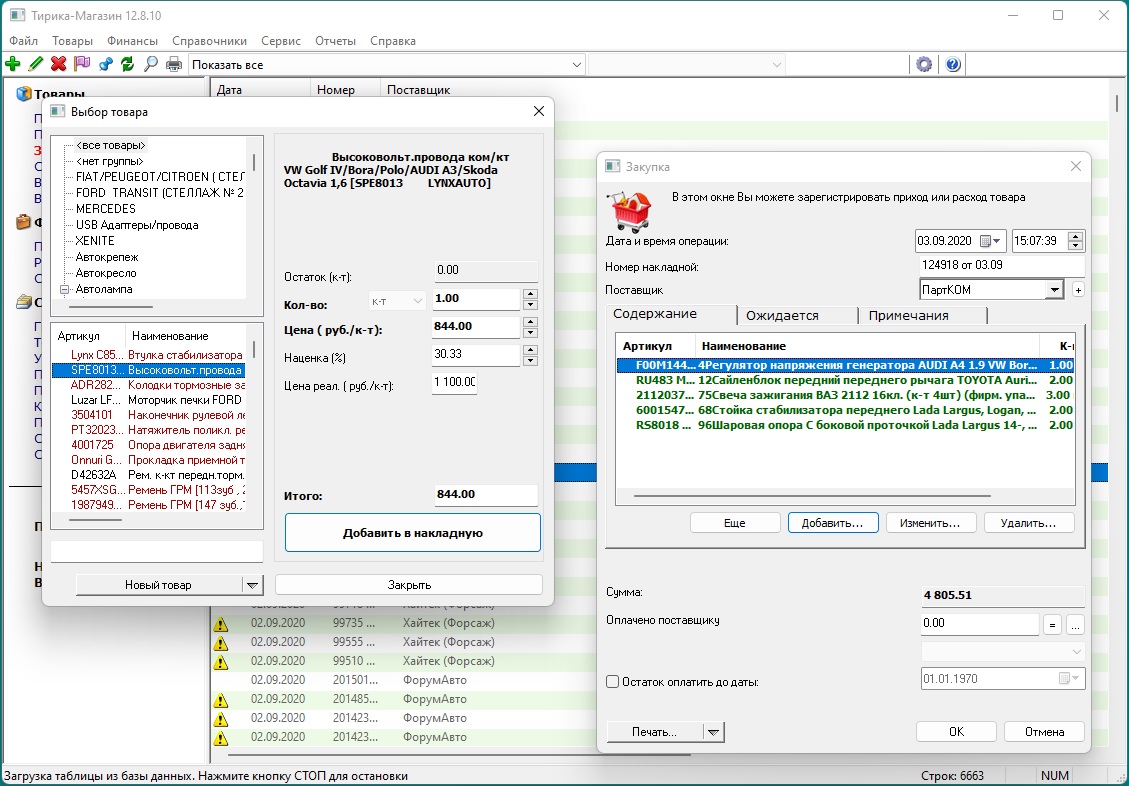Viewport: 1129px width, 786px height.
Task: Open the ПартКОМ supplier dropdown
Action: click(x=1054, y=290)
